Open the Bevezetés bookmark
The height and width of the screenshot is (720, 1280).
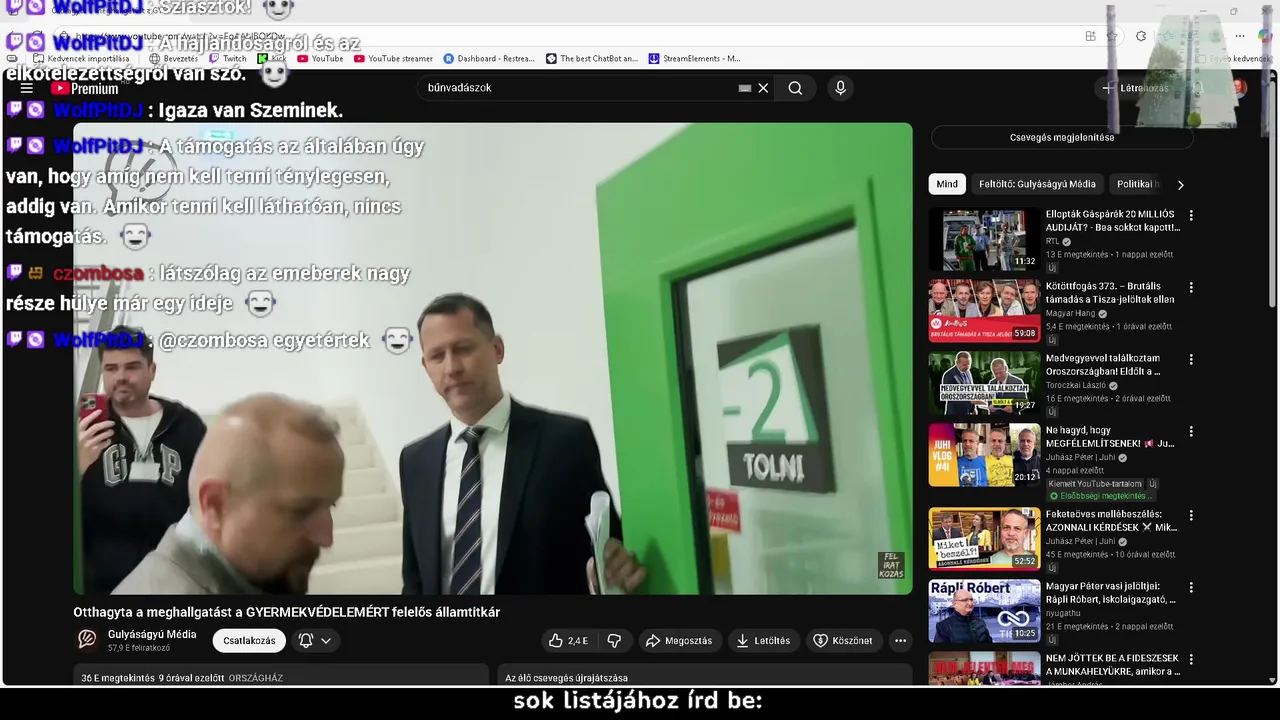[174, 59]
